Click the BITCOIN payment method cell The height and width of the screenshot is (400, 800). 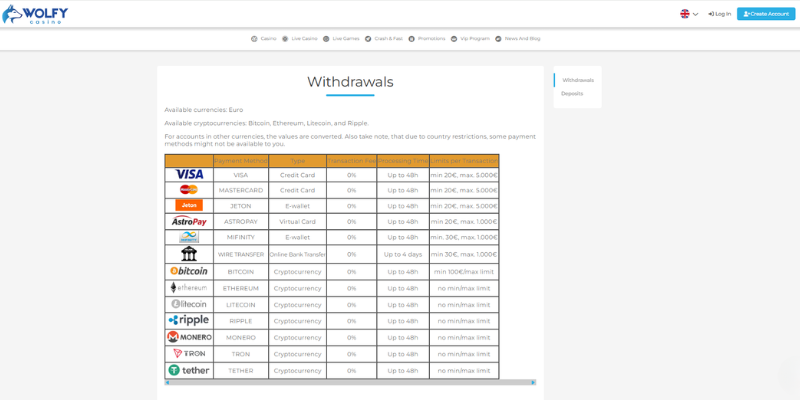(241, 272)
